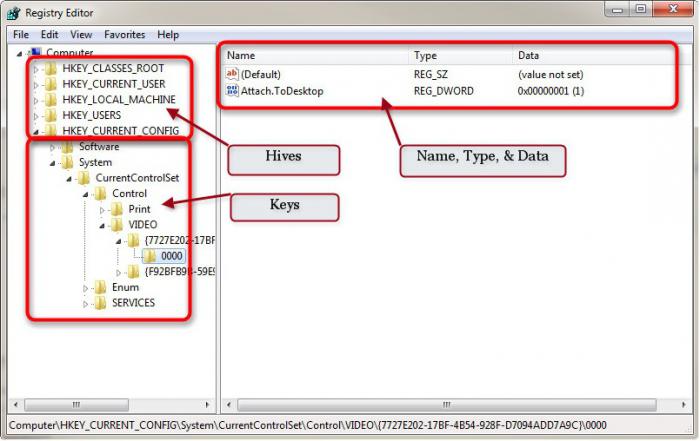Select the (Default) value name
Image resolution: width=700 pixels, height=441 pixels.
tap(261, 75)
